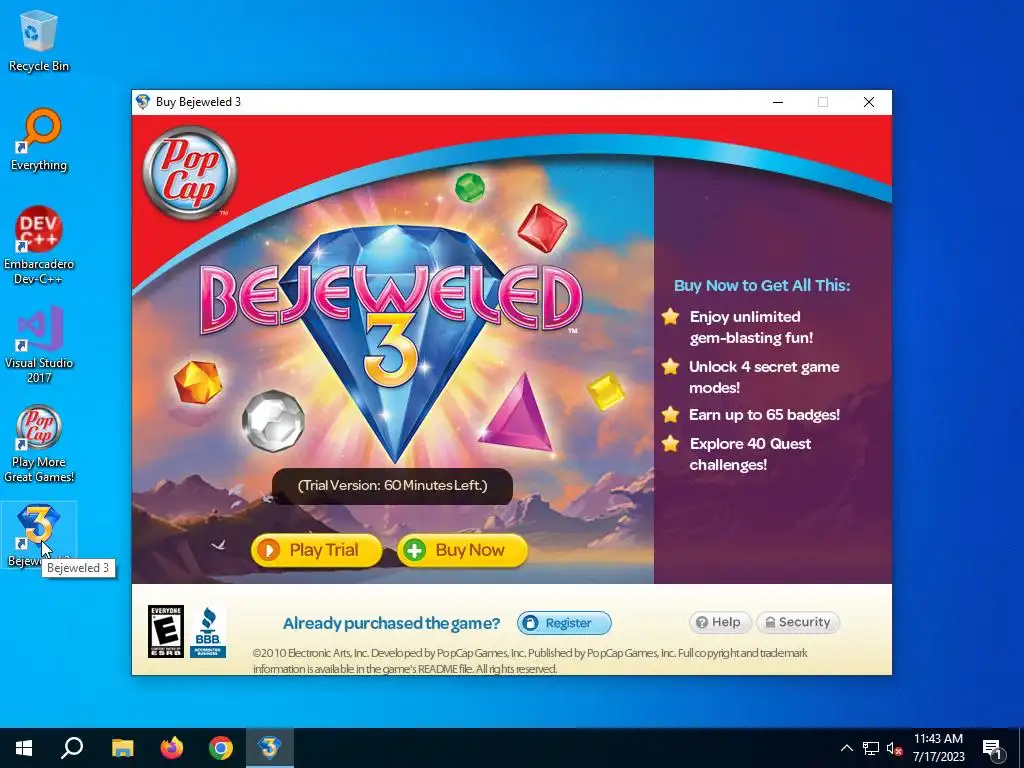The image size is (1024, 768).
Task: Click the PopCap logo in the dialog
Action: 189,172
